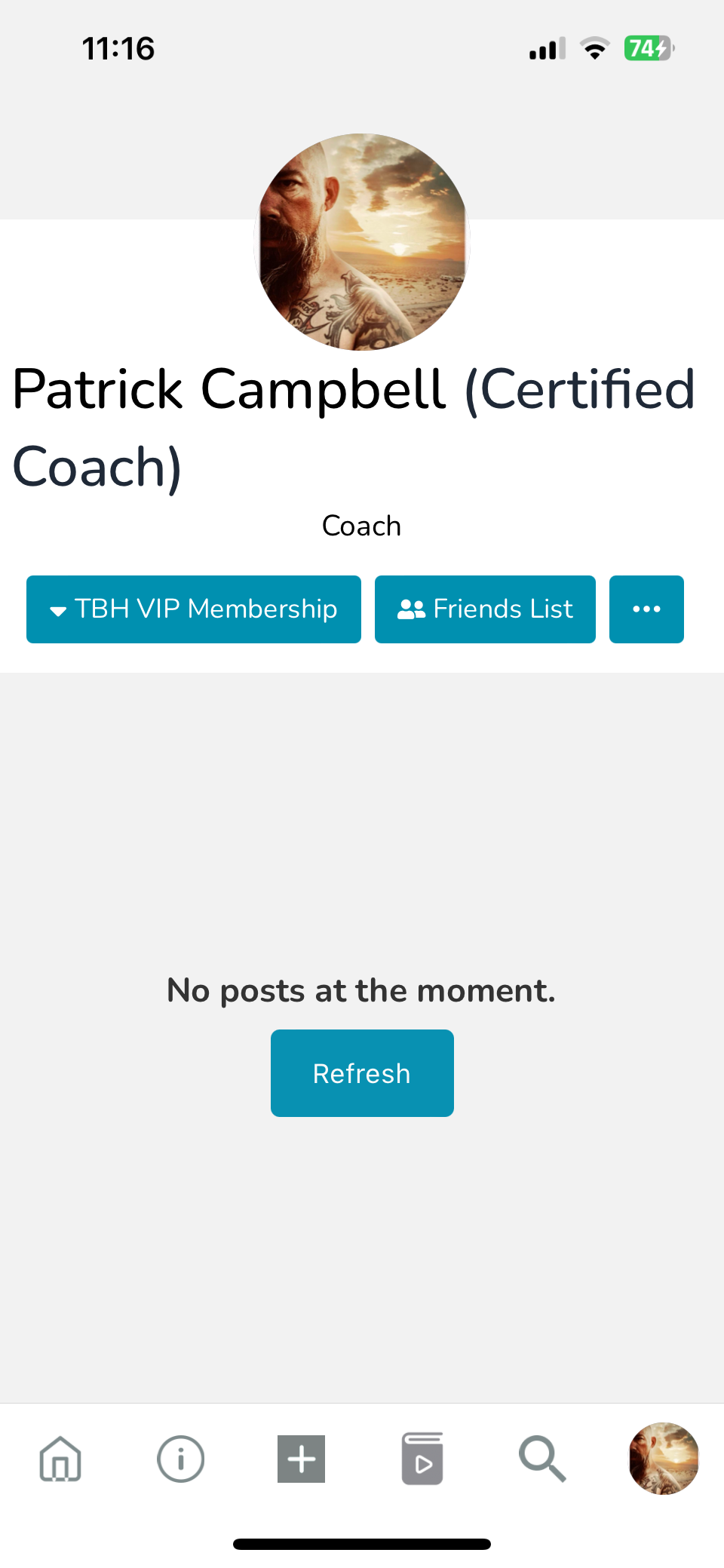Tap the large circular profile picture
The width and height of the screenshot is (724, 1568).
click(362, 242)
